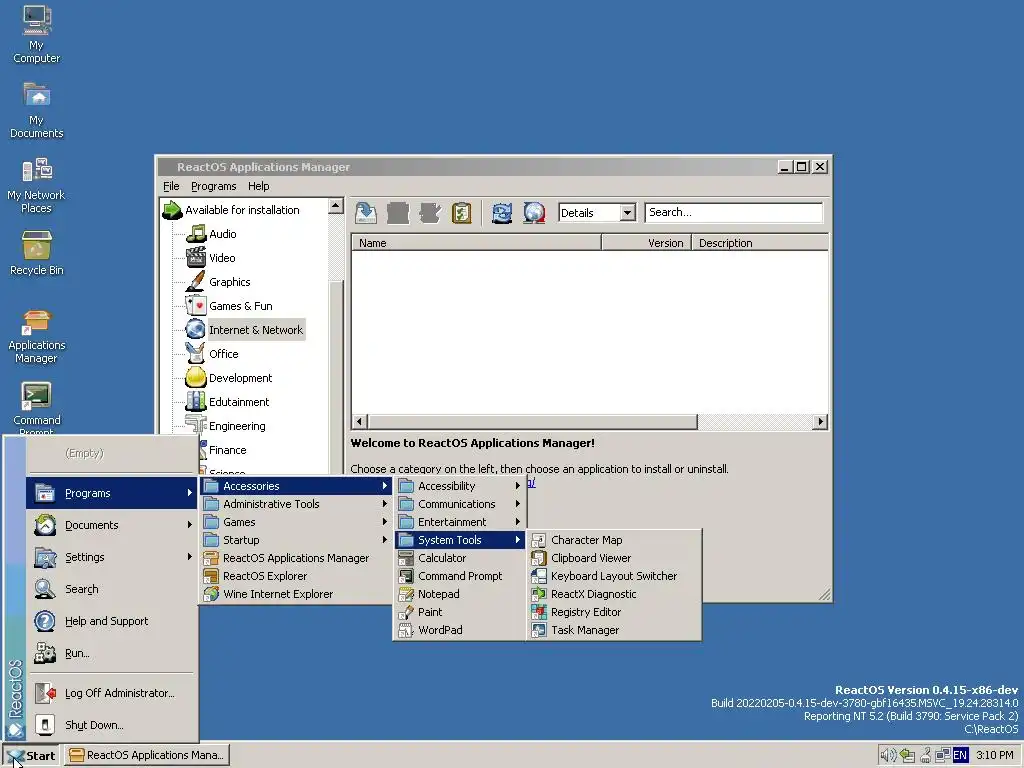Expand the Startup submenu
The width and height of the screenshot is (1024, 768).
click(296, 540)
